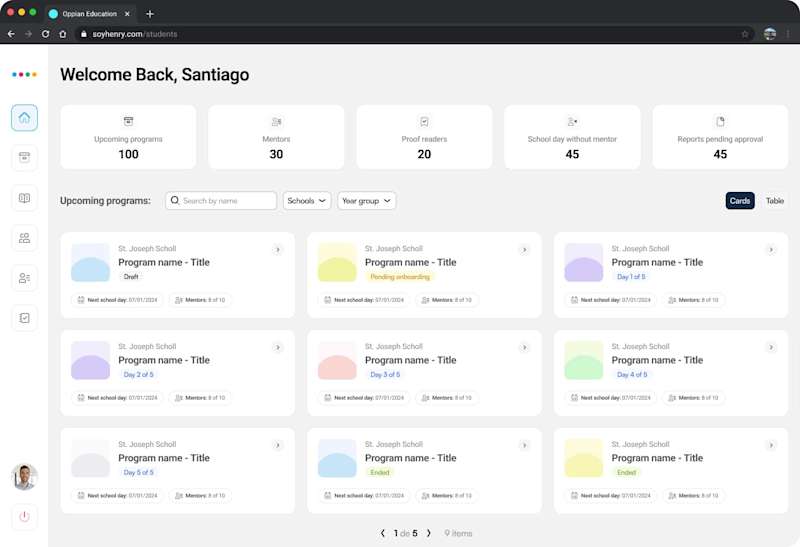
Task: Expand the Year group dropdown
Action: [366, 201]
